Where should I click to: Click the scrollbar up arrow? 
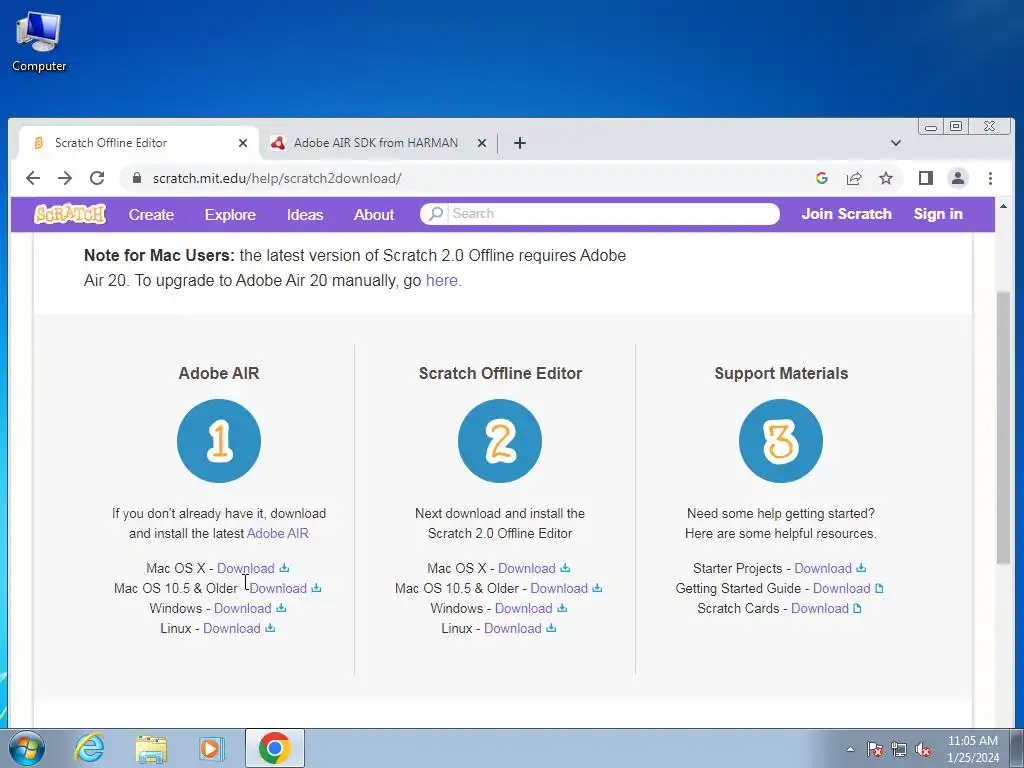pos(1003,206)
